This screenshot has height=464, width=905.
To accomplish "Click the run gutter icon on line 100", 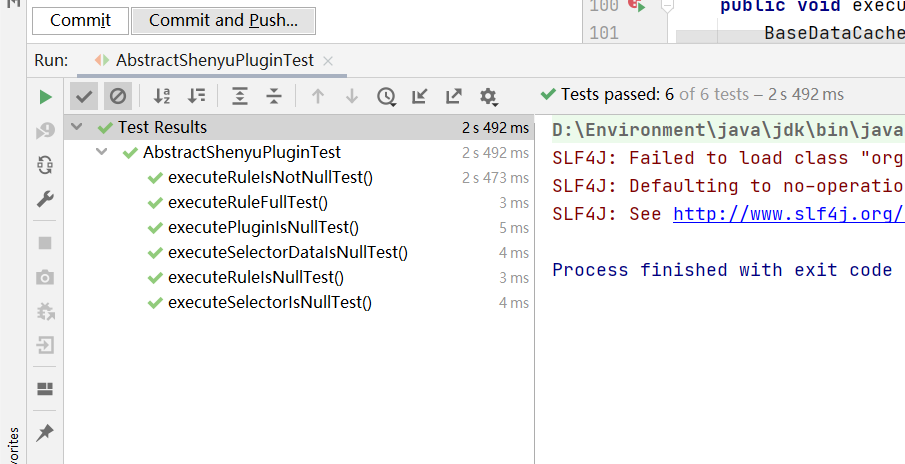I will (x=637, y=6).
